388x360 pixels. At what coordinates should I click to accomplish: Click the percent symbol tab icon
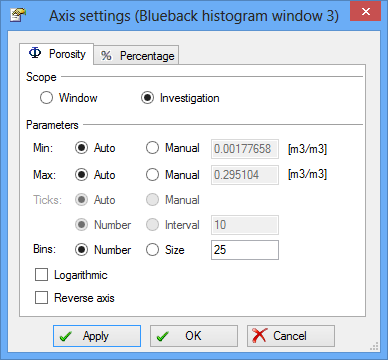pyautogui.click(x=106, y=56)
